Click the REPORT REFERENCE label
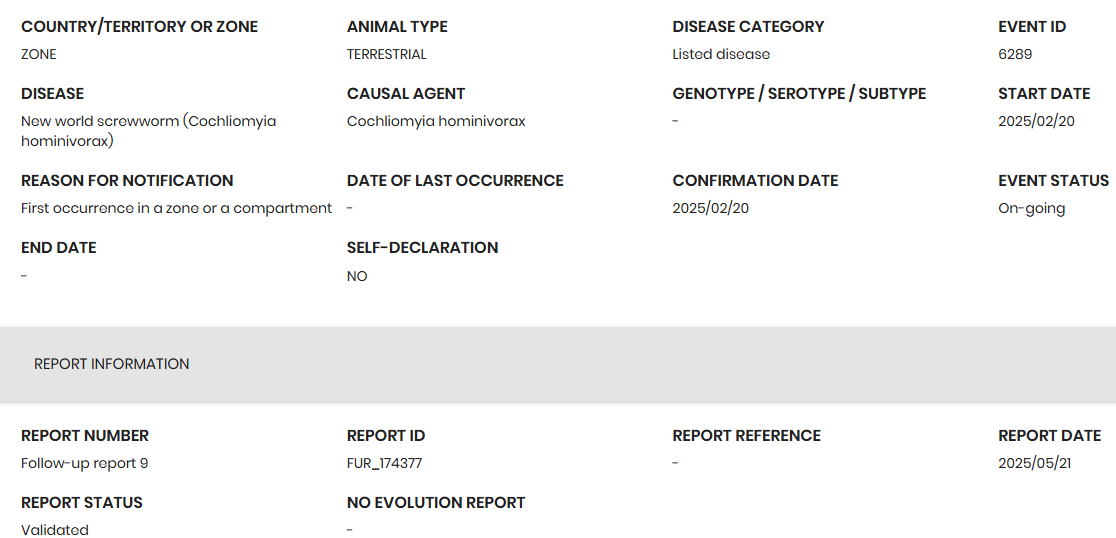1116x538 pixels. click(746, 436)
